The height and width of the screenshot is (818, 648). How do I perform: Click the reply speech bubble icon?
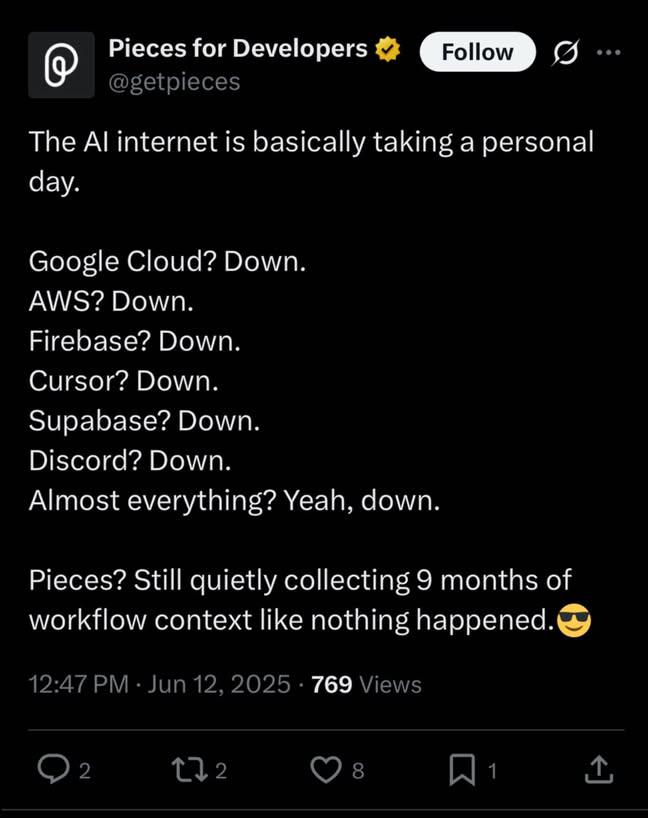[x=51, y=768]
